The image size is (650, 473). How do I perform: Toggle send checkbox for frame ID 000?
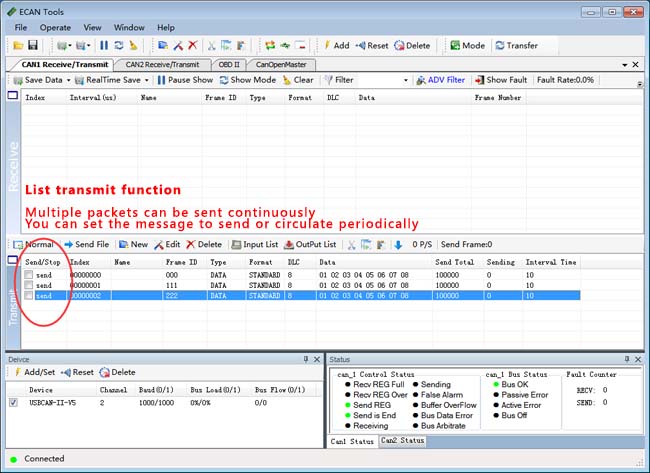(x=29, y=274)
